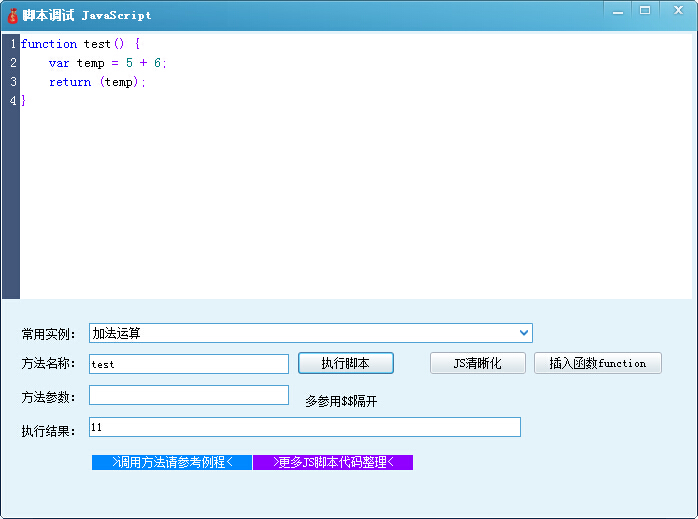Image resolution: width=698 pixels, height=519 pixels.
Task: Maximize the 脚本调试 window
Action: pyautogui.click(x=645, y=11)
